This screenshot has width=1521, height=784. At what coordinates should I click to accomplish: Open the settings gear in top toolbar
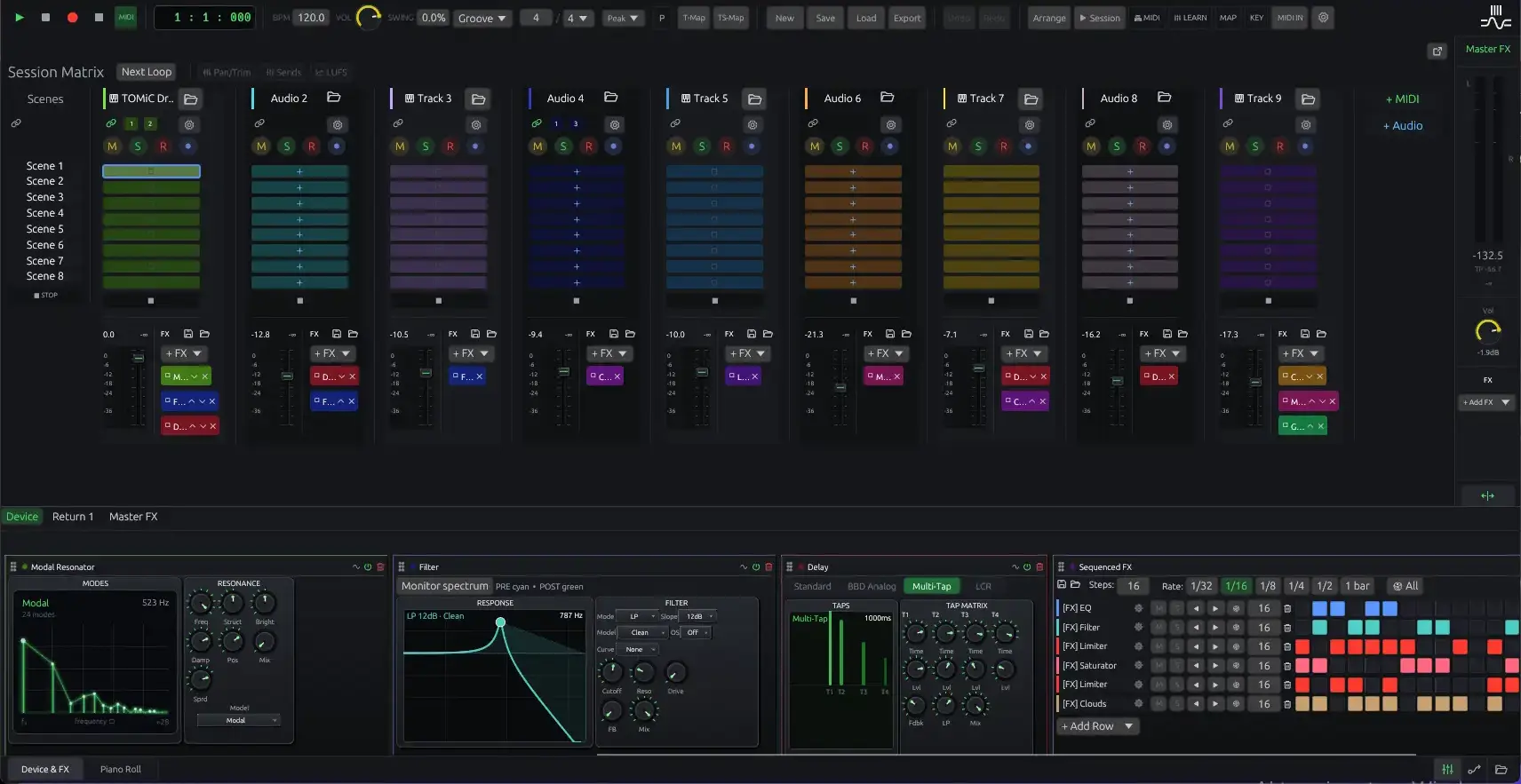pos(1323,17)
